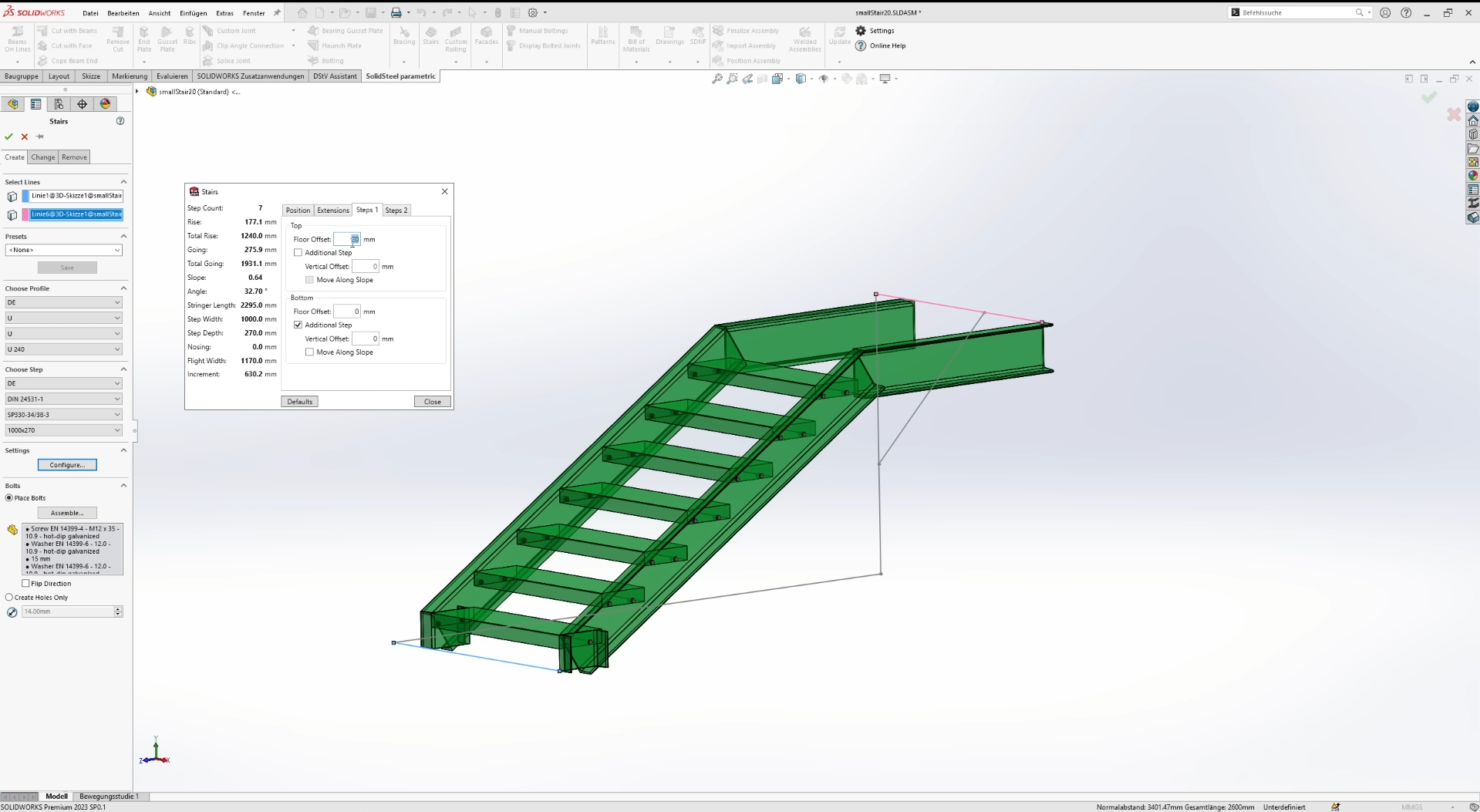This screenshot has height=812, width=1480.
Task: Click the Remove tab button
Action: [x=74, y=157]
